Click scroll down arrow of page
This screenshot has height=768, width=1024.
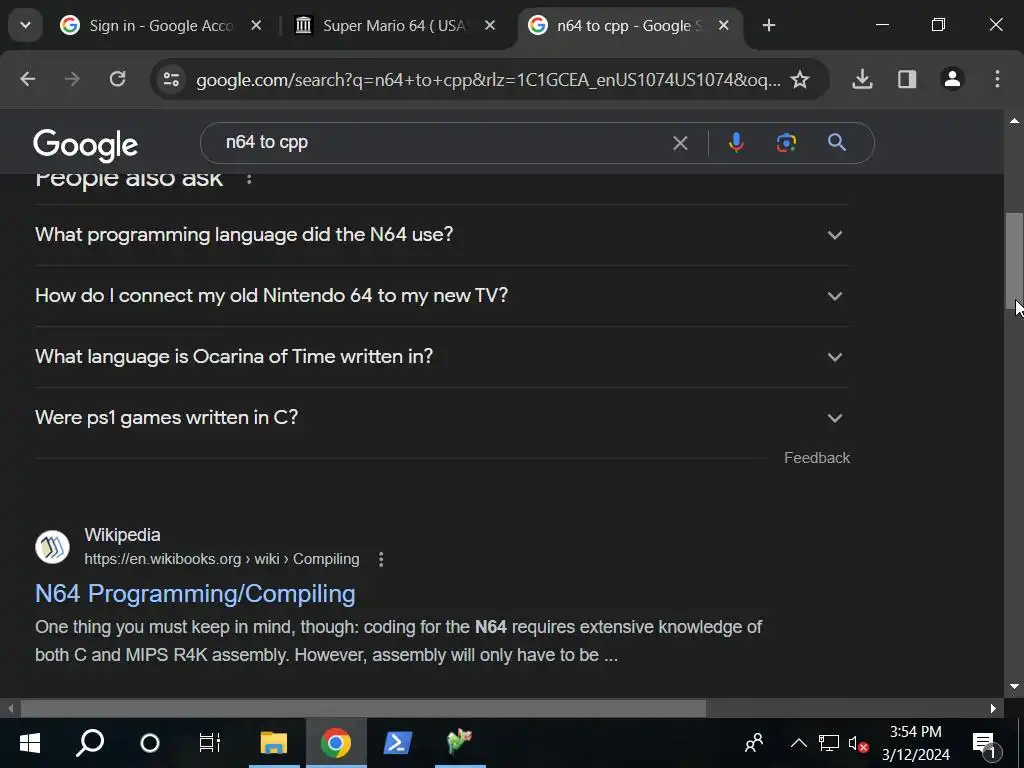point(1014,686)
